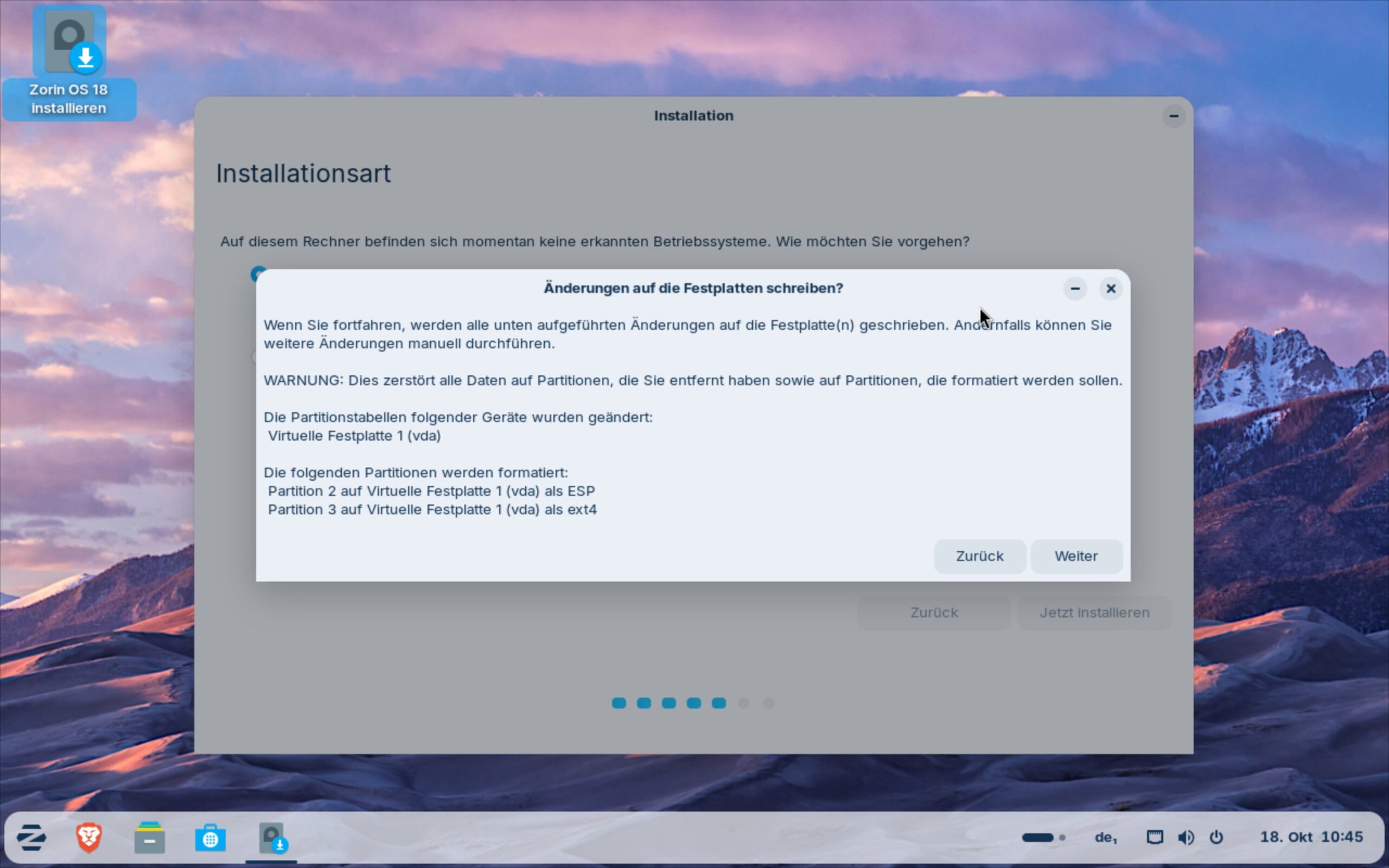Click the volume speaker tray icon

(1186, 837)
